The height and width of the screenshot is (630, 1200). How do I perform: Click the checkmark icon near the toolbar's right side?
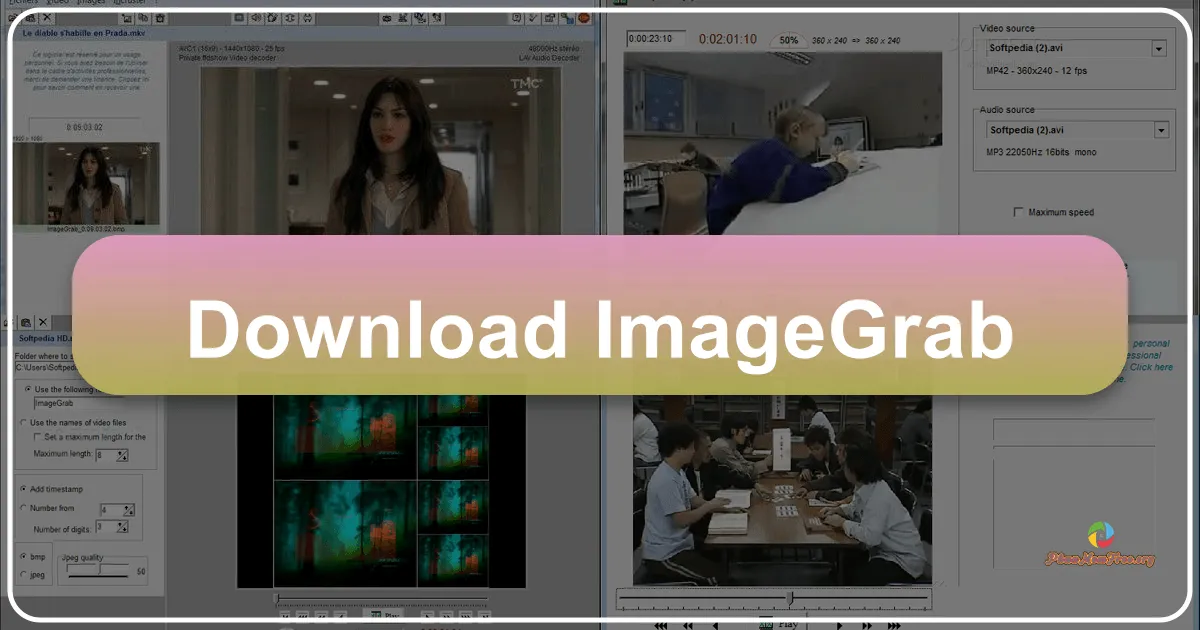pyautogui.click(x=532, y=17)
